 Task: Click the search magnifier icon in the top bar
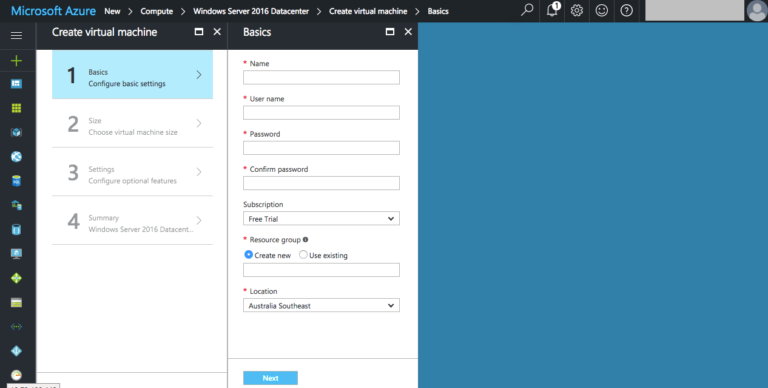click(527, 10)
